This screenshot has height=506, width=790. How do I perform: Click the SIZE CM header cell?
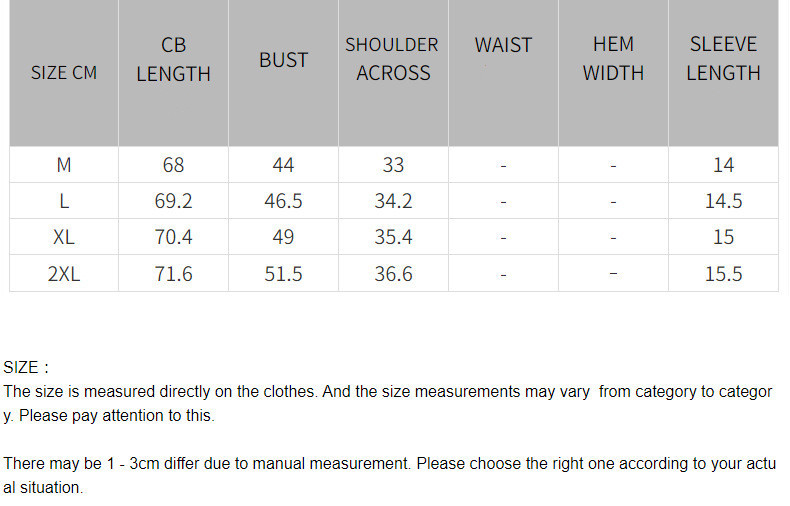pos(64,73)
